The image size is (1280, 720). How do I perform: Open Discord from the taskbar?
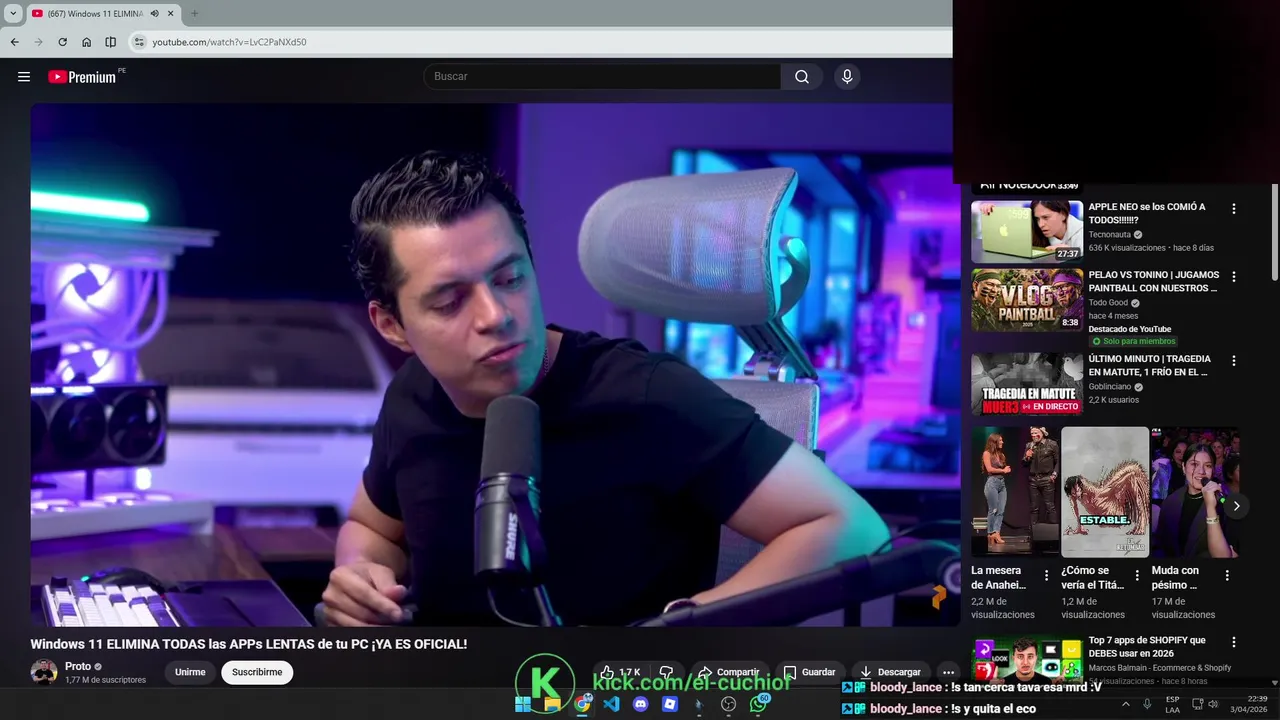coord(641,704)
